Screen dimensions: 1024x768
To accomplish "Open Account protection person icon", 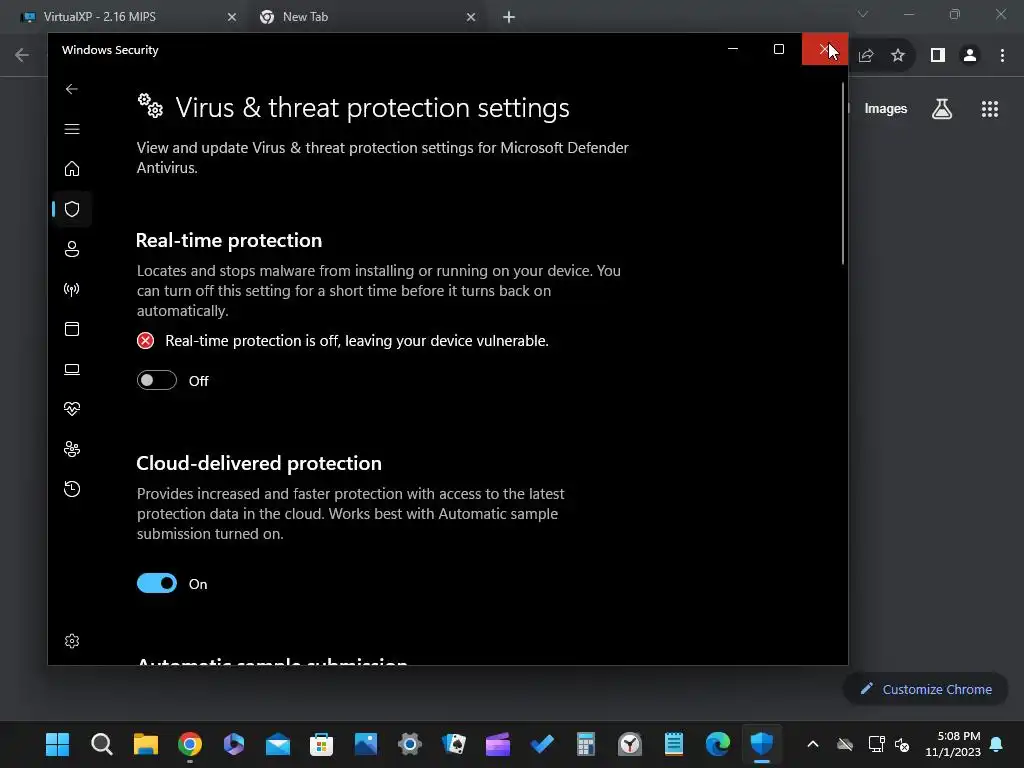I will click(72, 249).
